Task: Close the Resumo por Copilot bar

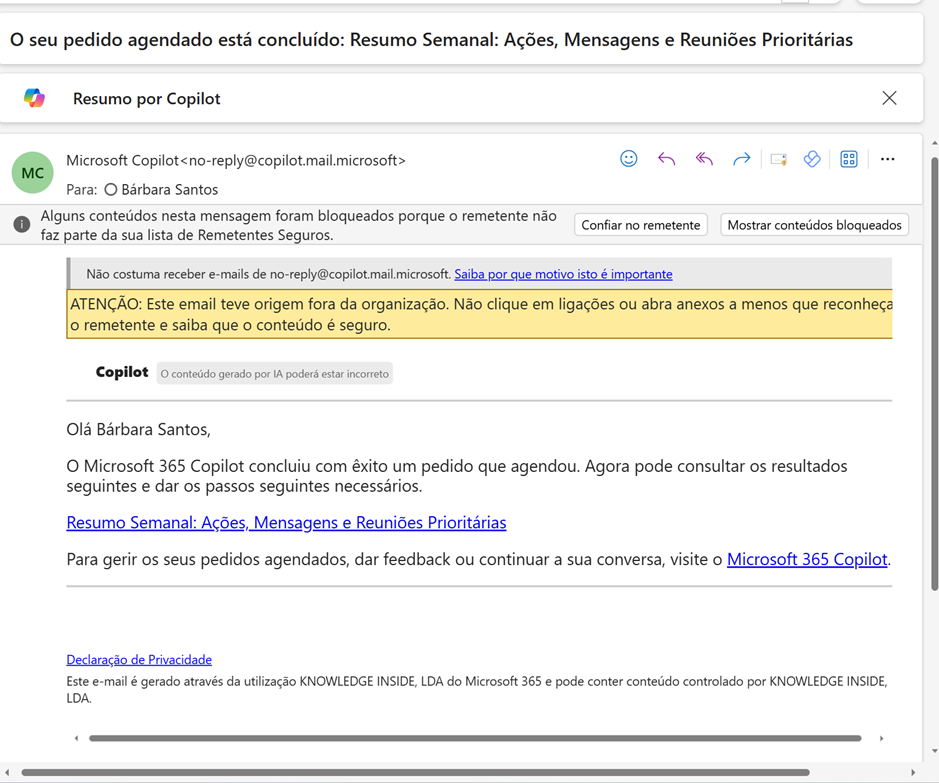Action: point(889,98)
